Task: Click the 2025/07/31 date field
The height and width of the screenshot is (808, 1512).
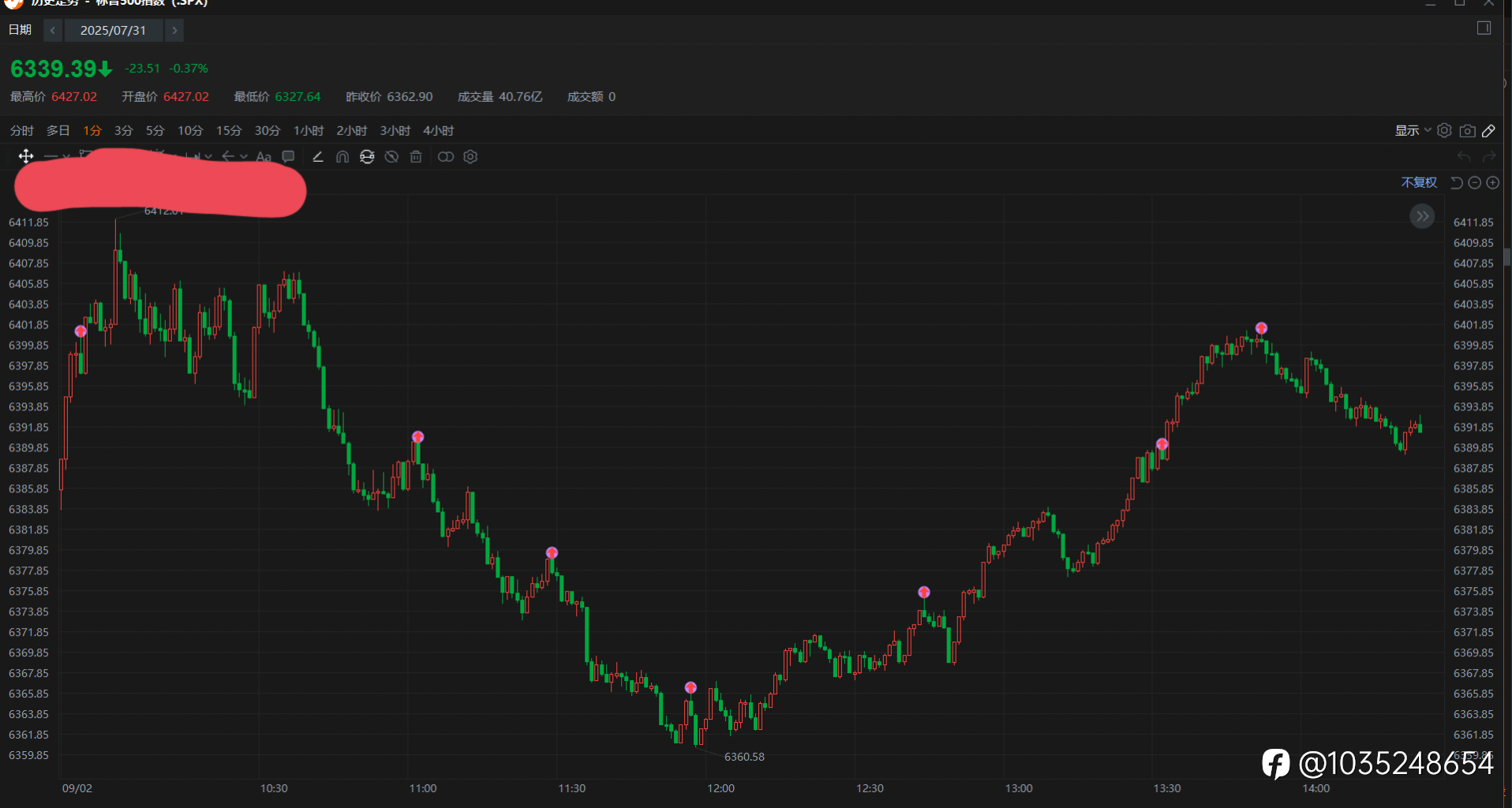Action: (x=113, y=31)
